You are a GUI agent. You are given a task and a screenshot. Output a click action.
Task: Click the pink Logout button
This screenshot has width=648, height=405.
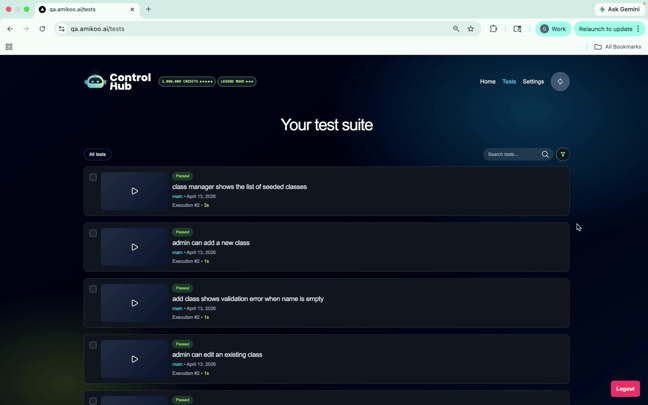point(625,389)
